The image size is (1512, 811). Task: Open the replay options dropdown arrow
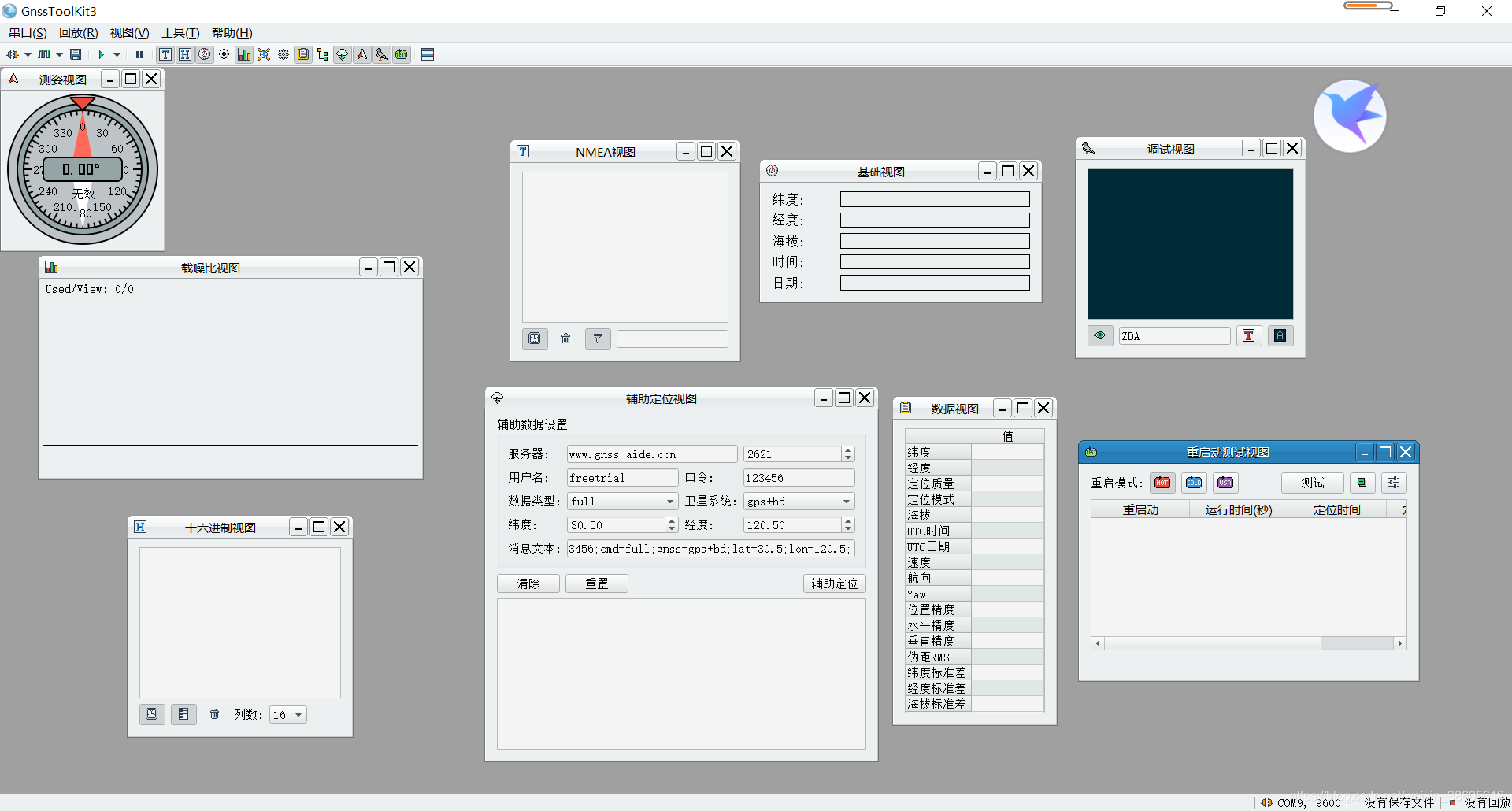pos(117,54)
